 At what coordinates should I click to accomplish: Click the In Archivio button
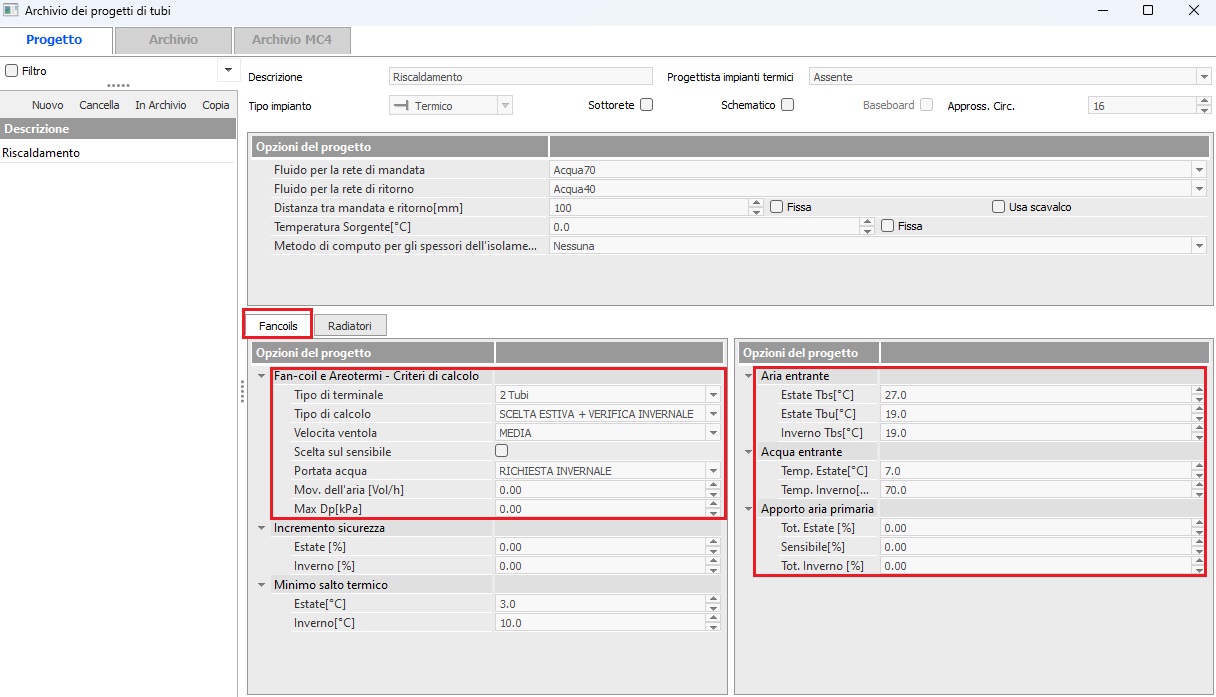pyautogui.click(x=160, y=105)
